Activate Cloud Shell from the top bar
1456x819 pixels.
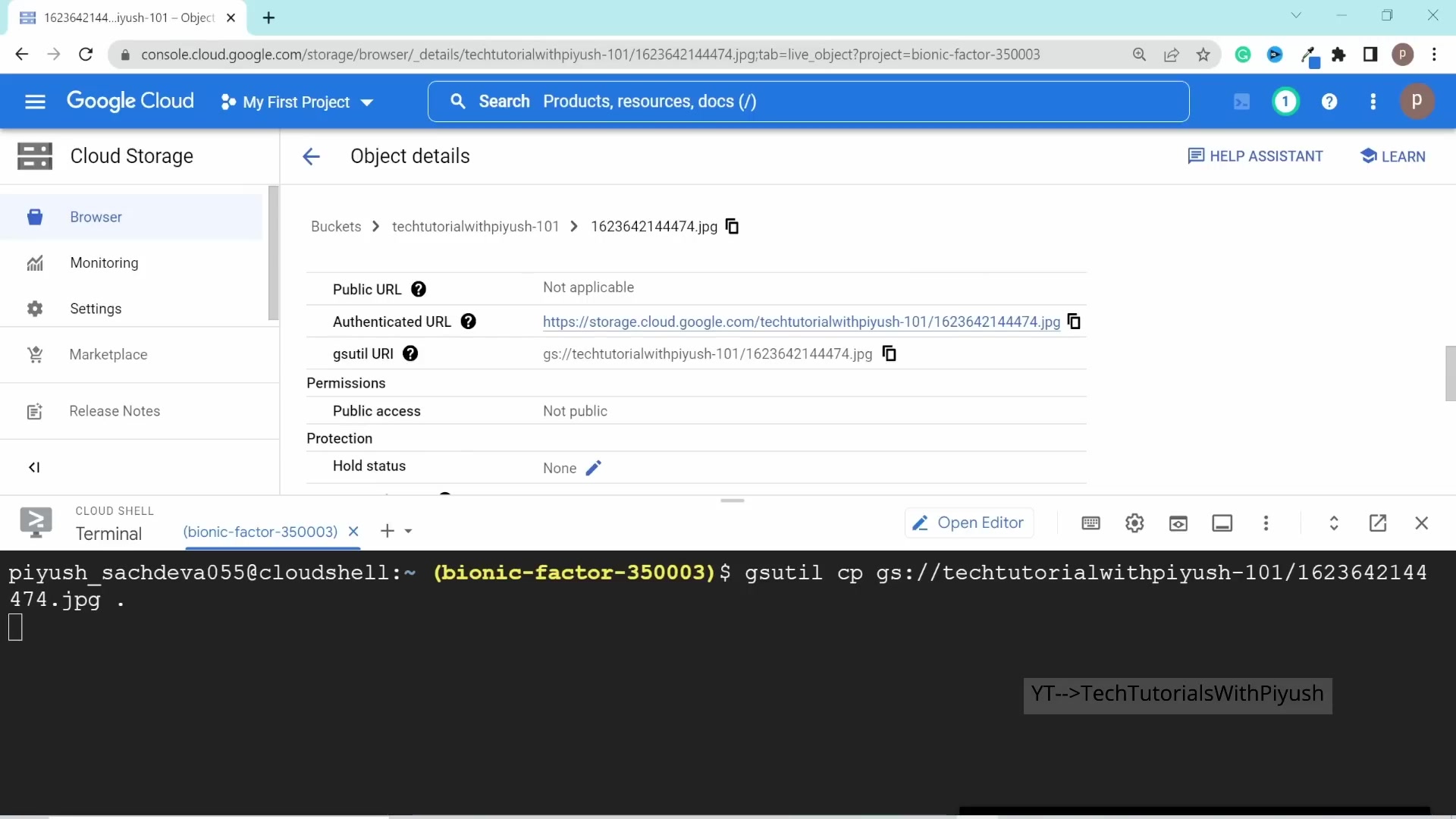click(1241, 102)
